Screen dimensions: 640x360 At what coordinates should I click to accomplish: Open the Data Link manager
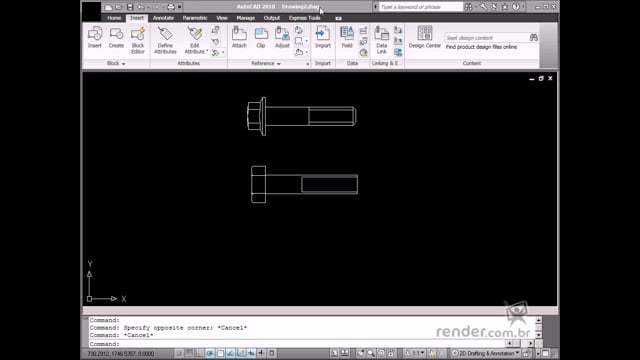coord(382,40)
